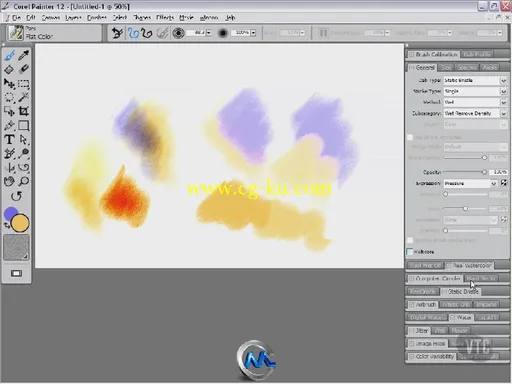512x384 pixels.
Task: Toggle the Multicore checkbox
Action: click(x=410, y=252)
